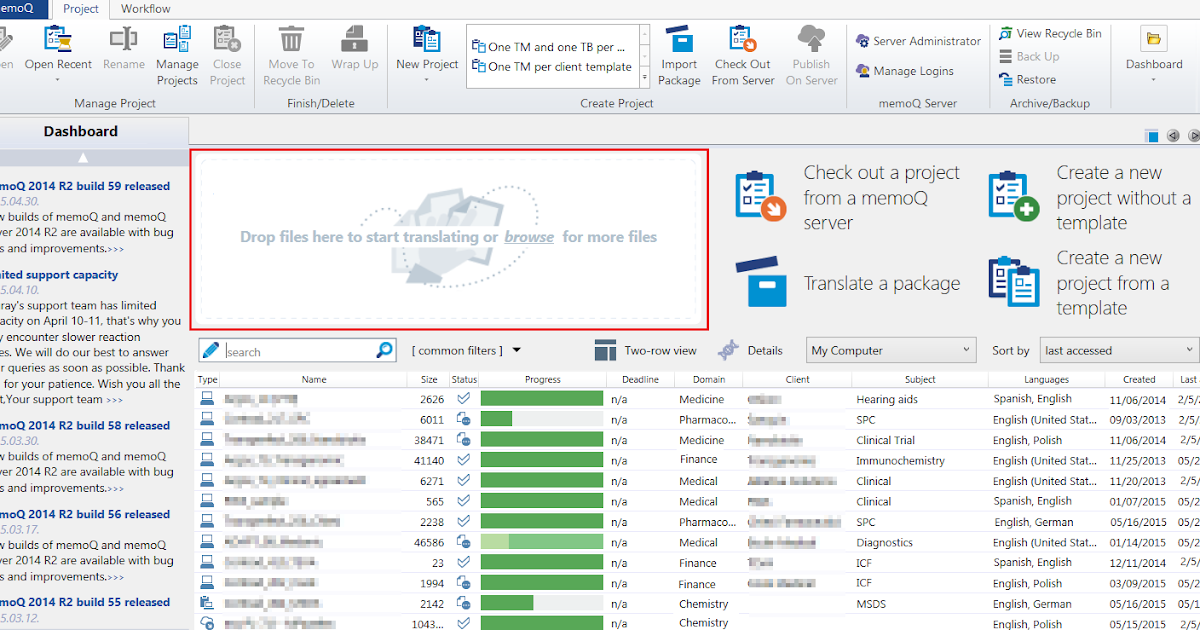The height and width of the screenshot is (630, 1200).
Task: Click Create a new project from a template
Action: pos(1080,283)
